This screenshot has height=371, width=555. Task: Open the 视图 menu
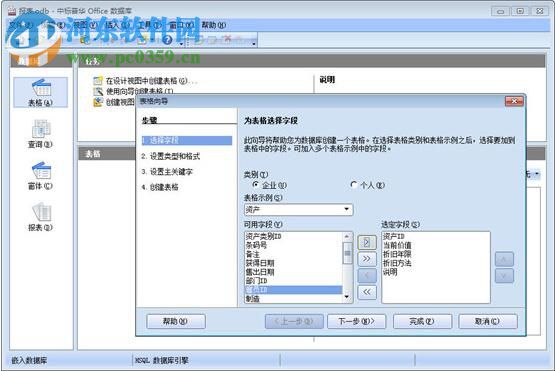point(85,25)
